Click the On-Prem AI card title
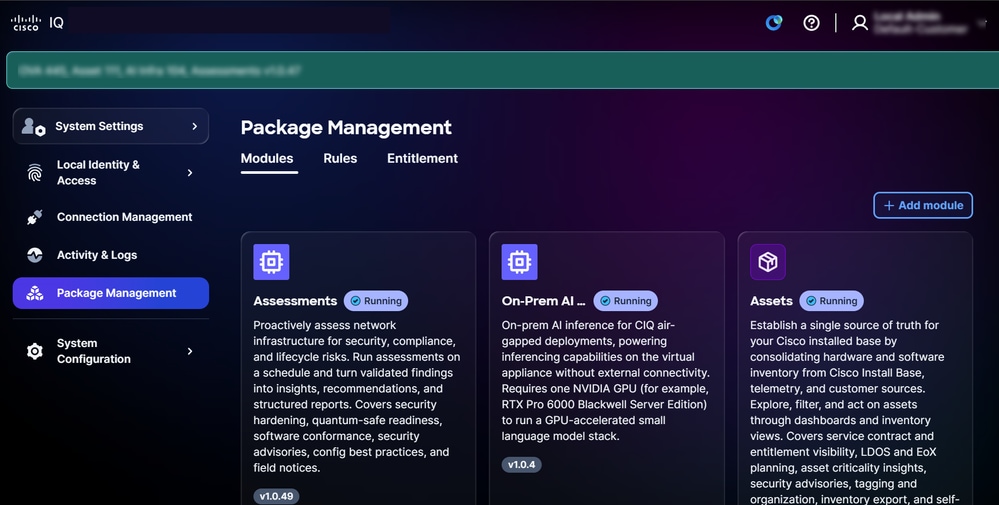The image size is (999, 505). pos(543,301)
